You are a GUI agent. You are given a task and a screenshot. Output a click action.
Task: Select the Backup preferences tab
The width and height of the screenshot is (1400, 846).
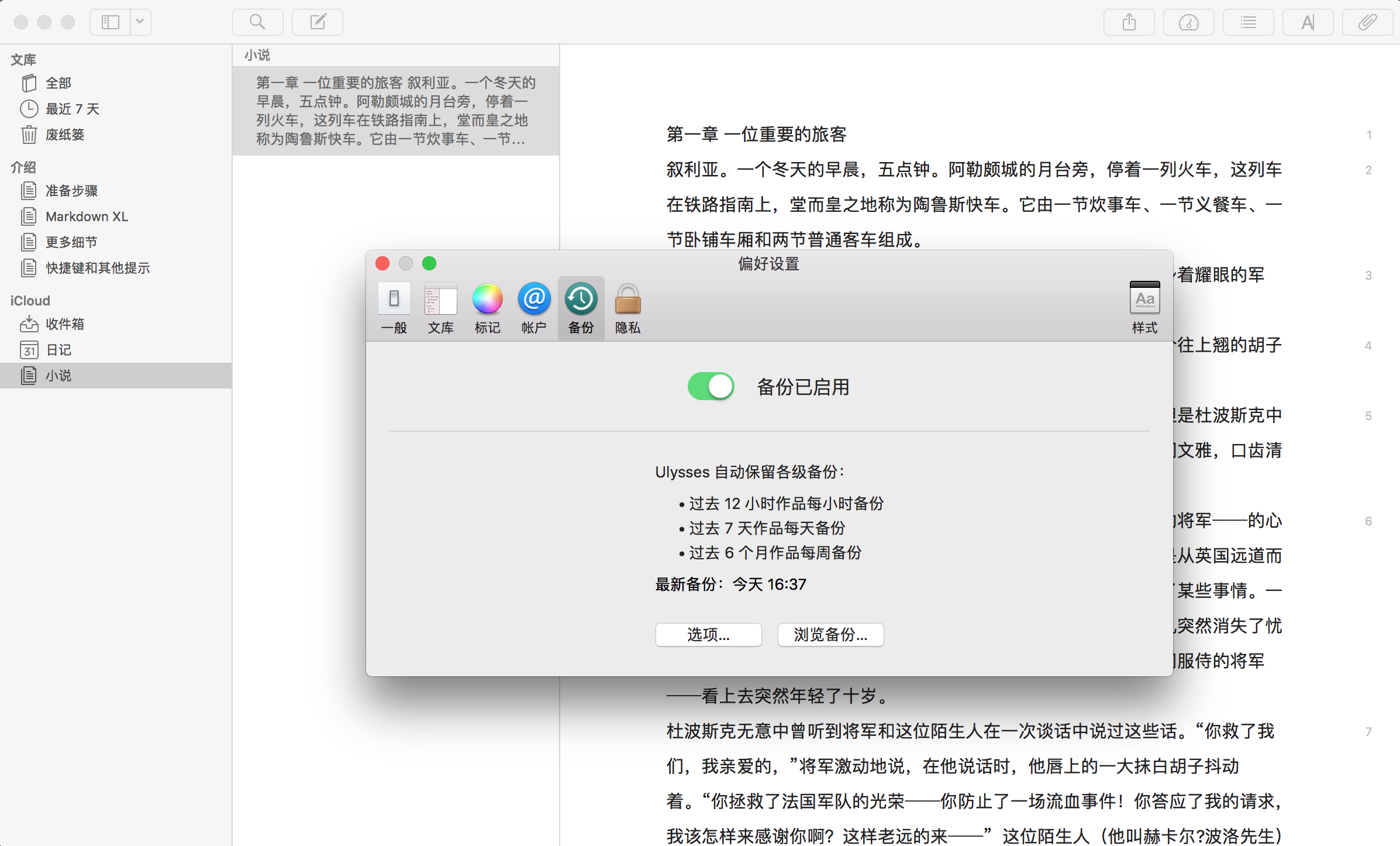[x=581, y=308]
